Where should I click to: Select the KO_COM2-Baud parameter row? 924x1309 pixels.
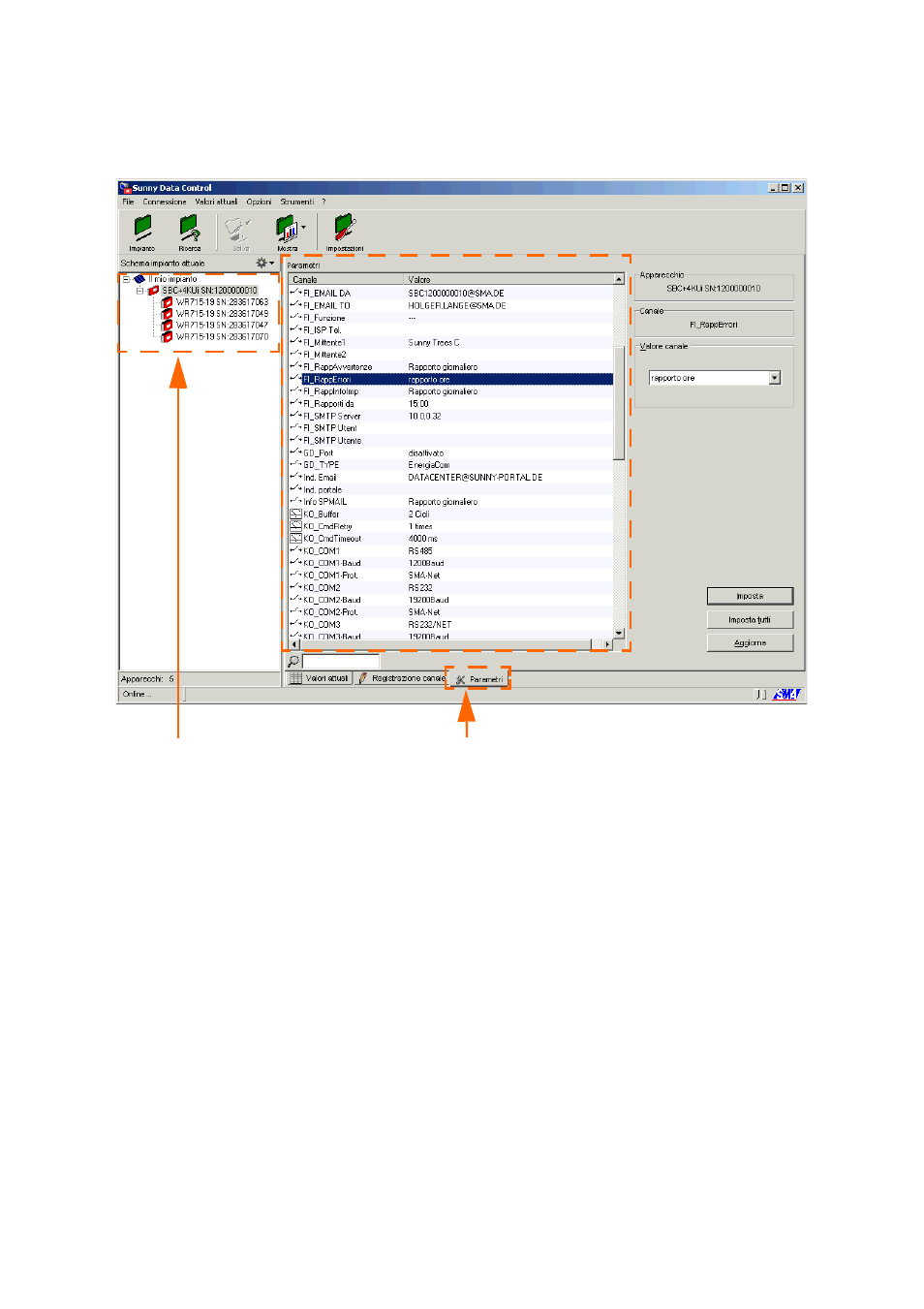click(x=450, y=600)
